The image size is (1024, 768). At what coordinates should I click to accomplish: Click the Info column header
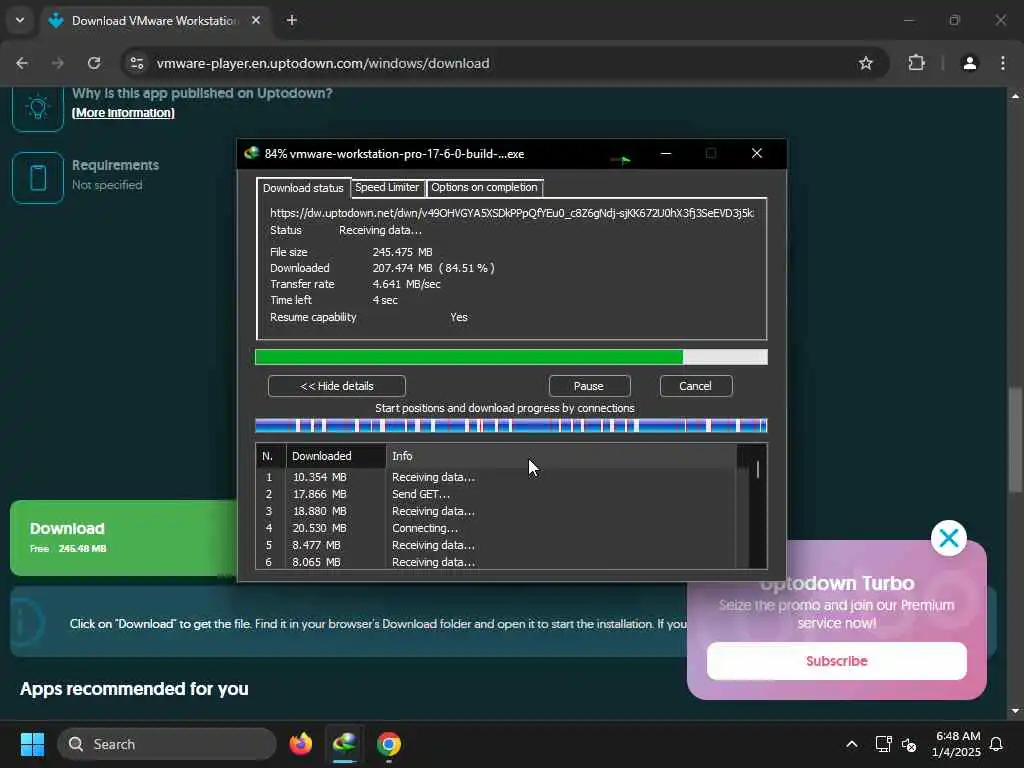[x=561, y=456]
